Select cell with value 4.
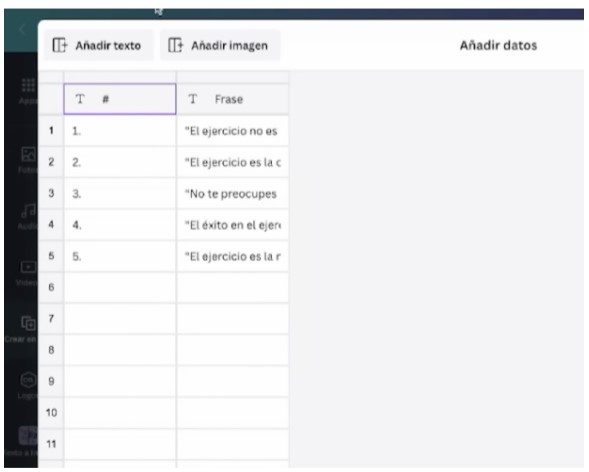This screenshot has height=472, width=589. tap(120, 225)
